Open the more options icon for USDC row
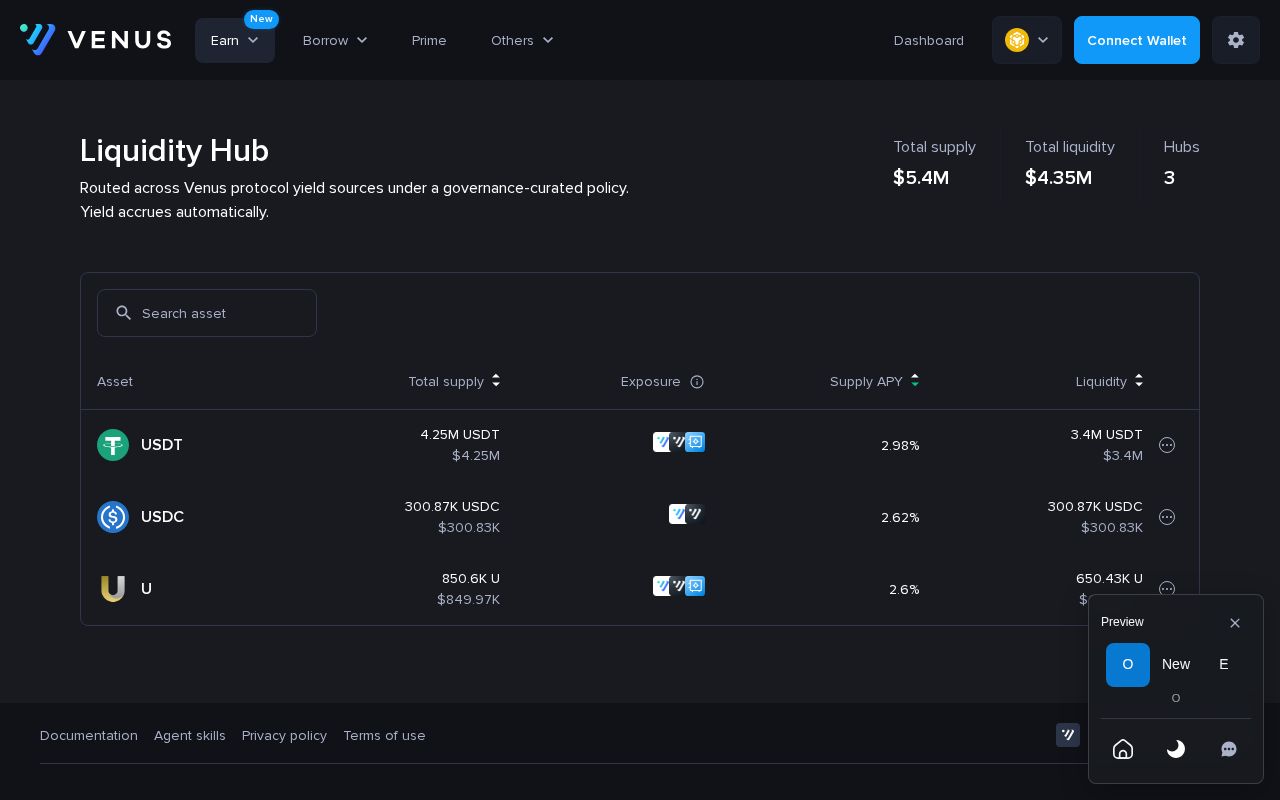 [1167, 517]
